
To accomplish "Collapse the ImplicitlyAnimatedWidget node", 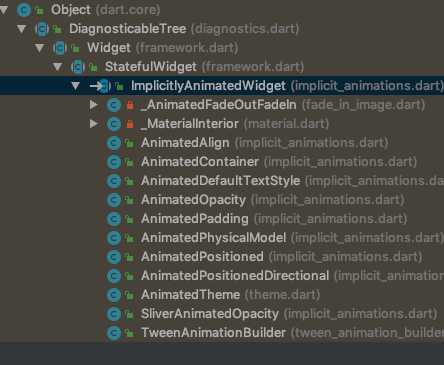I will pyautogui.click(x=76, y=86).
